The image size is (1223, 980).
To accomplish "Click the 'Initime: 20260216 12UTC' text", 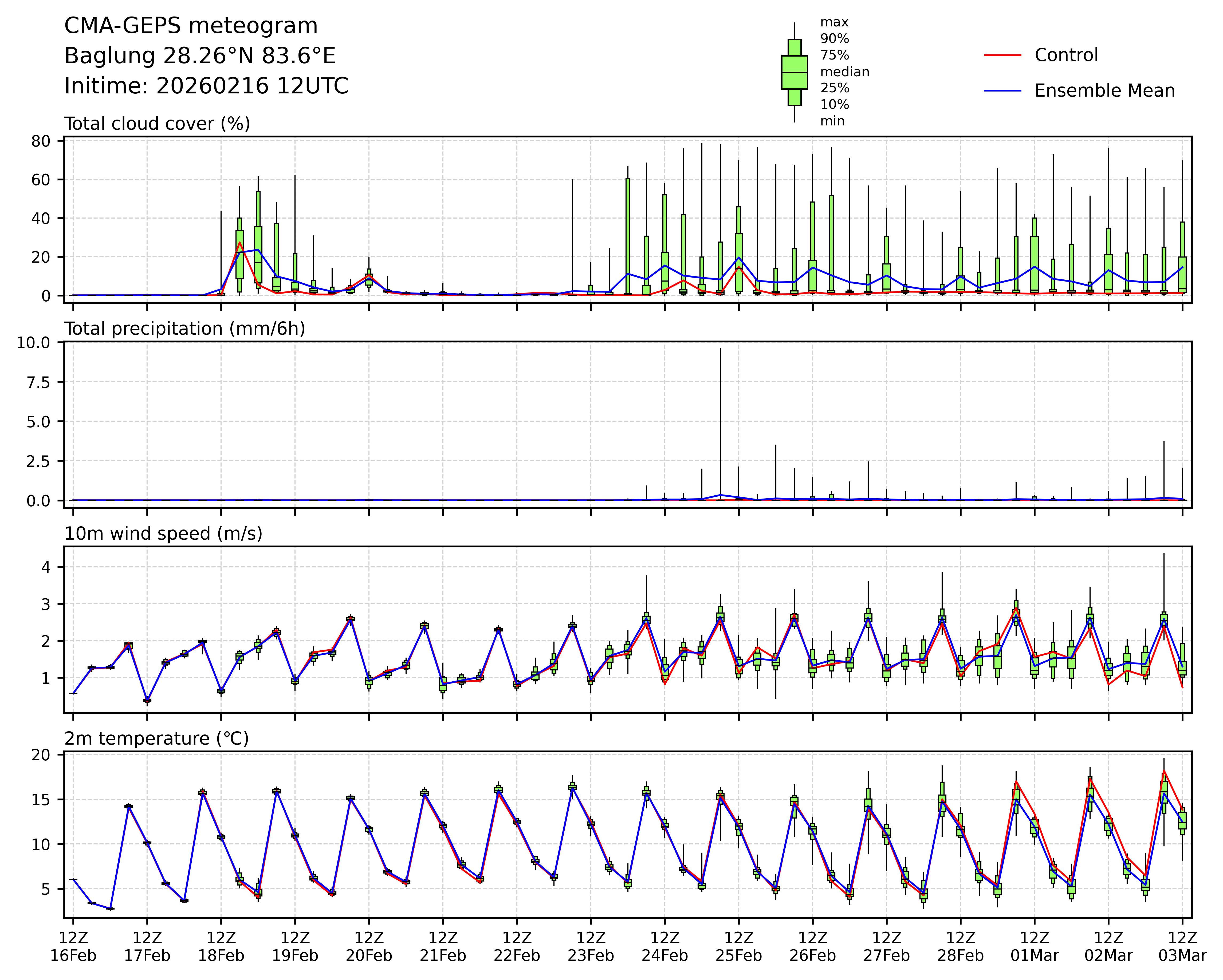I will click(x=206, y=86).
